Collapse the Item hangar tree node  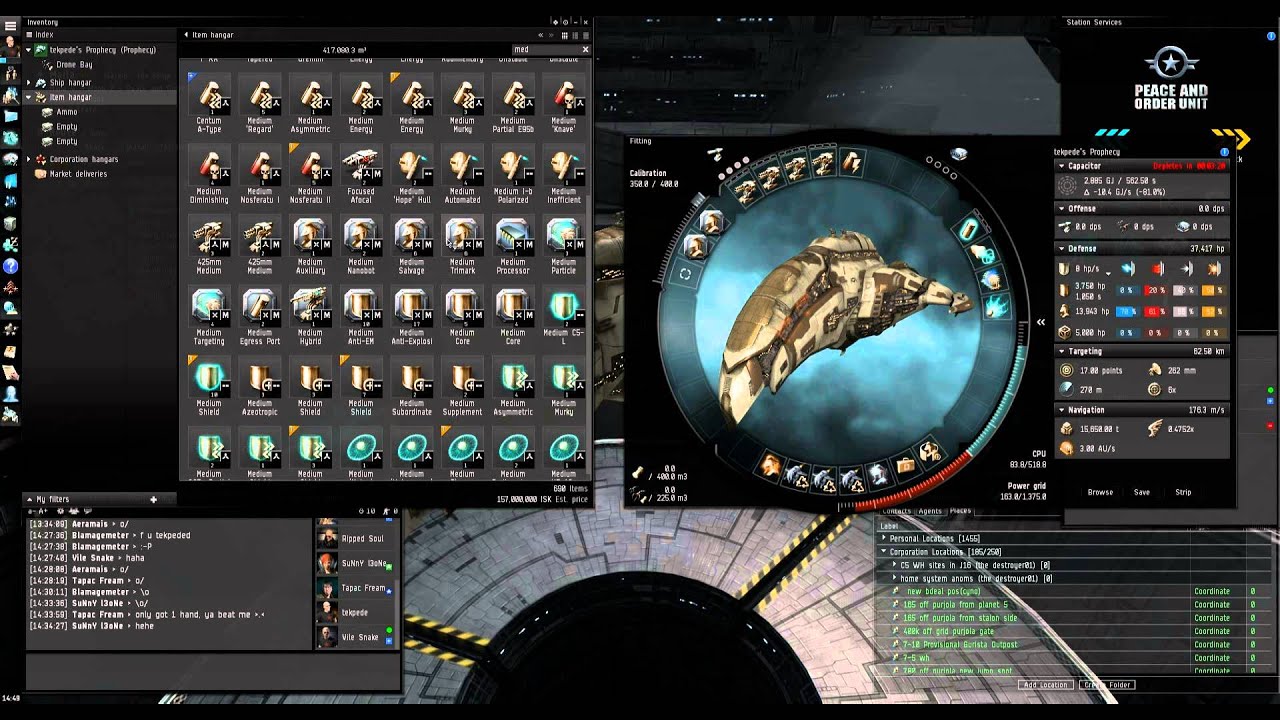click(29, 98)
